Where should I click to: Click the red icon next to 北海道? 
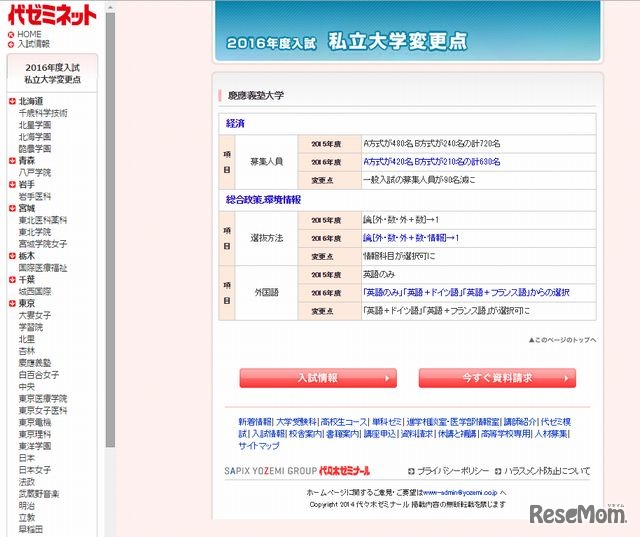(12, 101)
